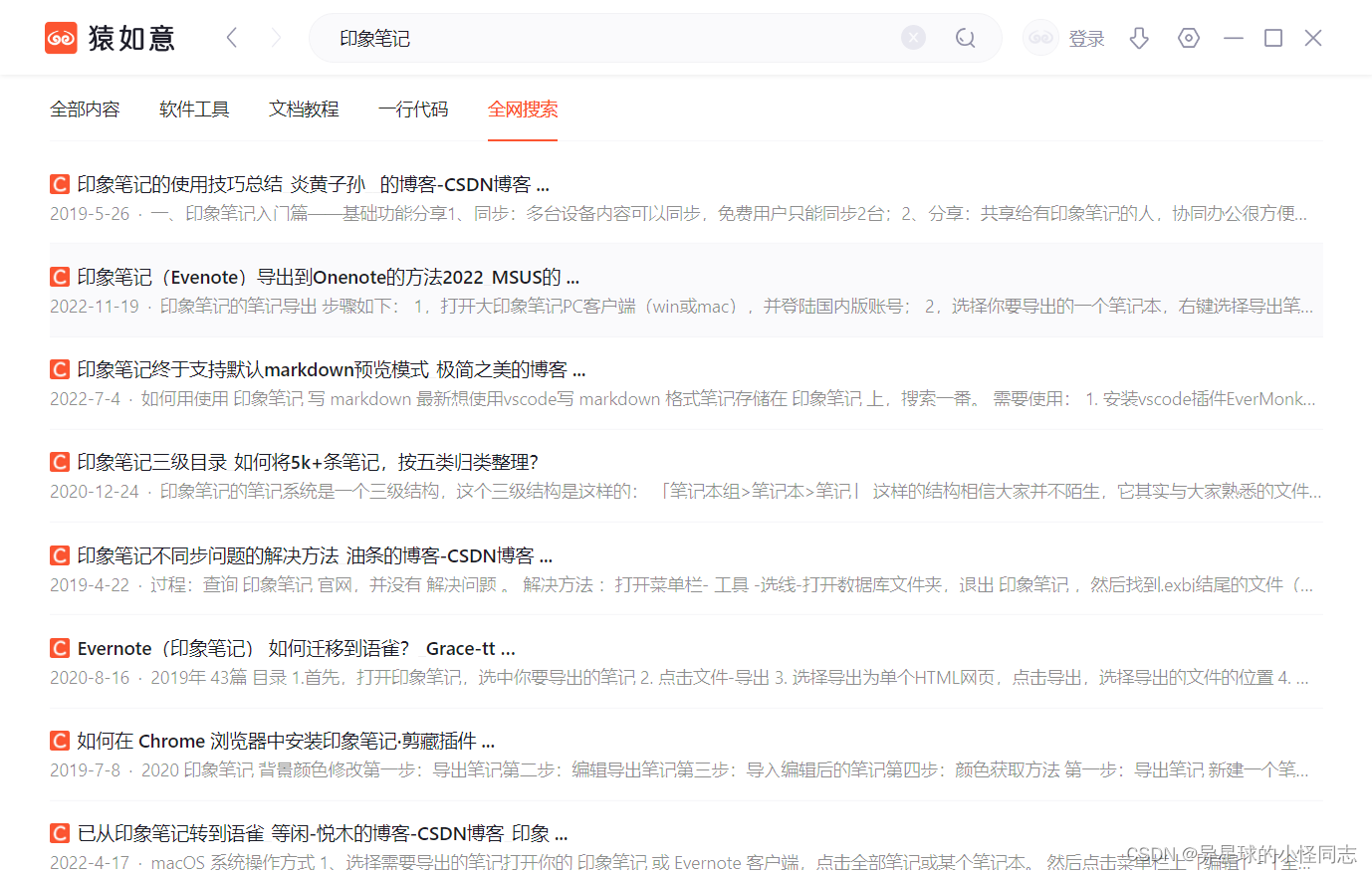Minimize the 猿如意 window
Image resolution: width=1372 pixels, height=874 pixels.
pyautogui.click(x=1234, y=38)
